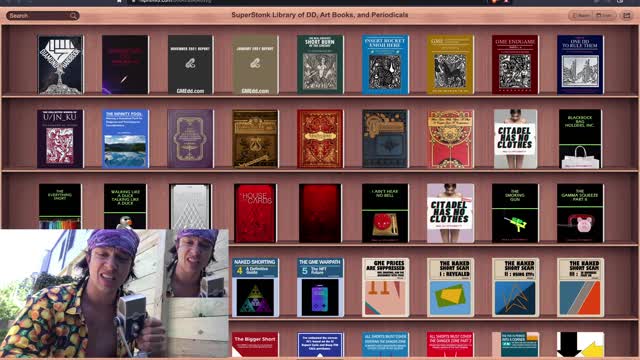Open Naked Shorting 4 A Definitive Guide
This screenshot has height=360, width=640.
[255, 287]
